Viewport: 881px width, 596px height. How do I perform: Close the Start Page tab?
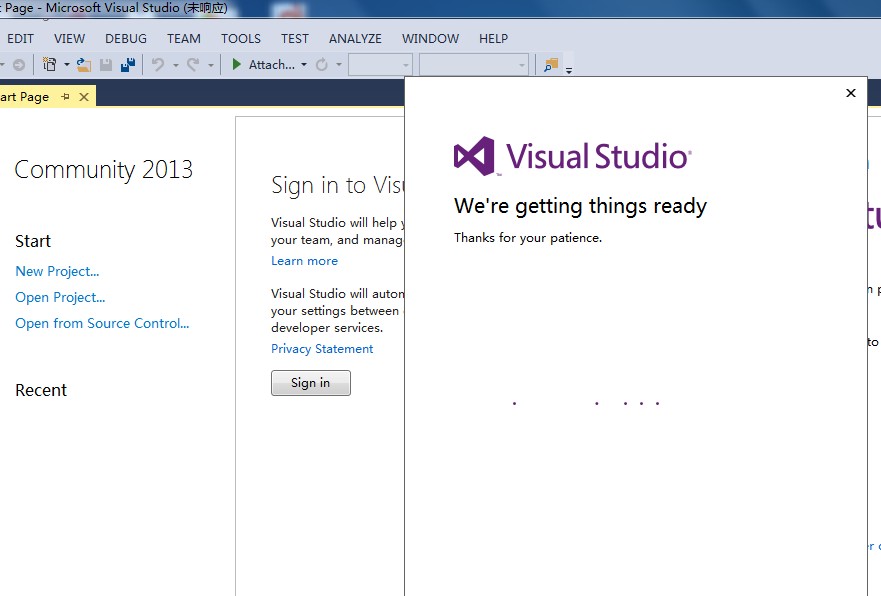[84, 97]
